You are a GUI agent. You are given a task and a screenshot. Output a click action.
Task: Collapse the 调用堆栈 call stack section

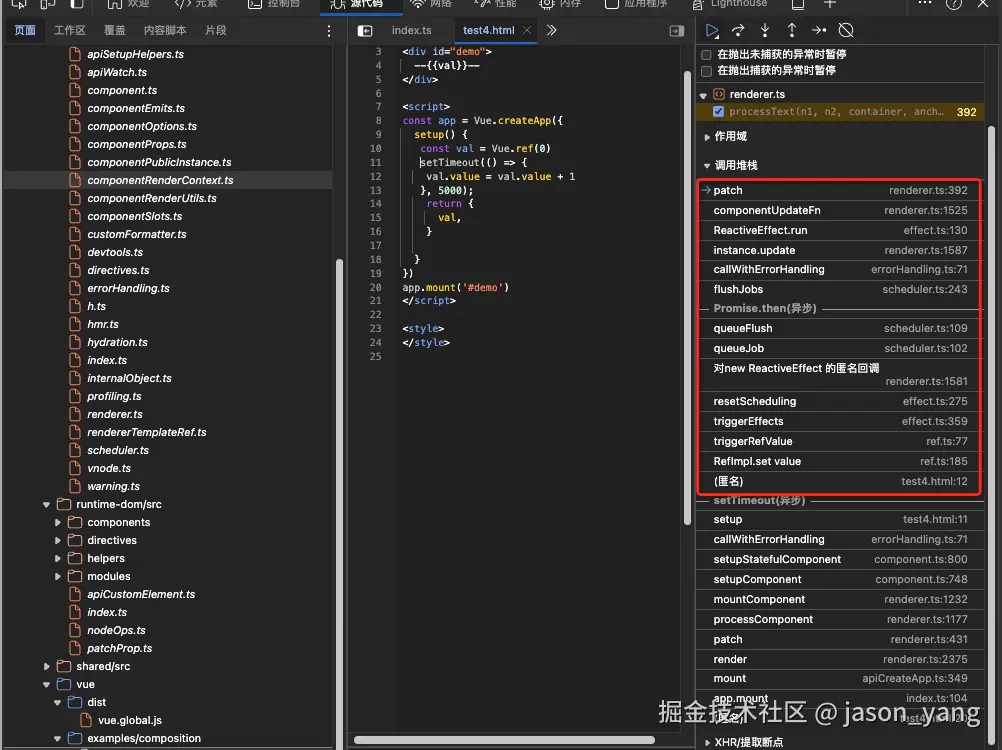[x=707, y=165]
